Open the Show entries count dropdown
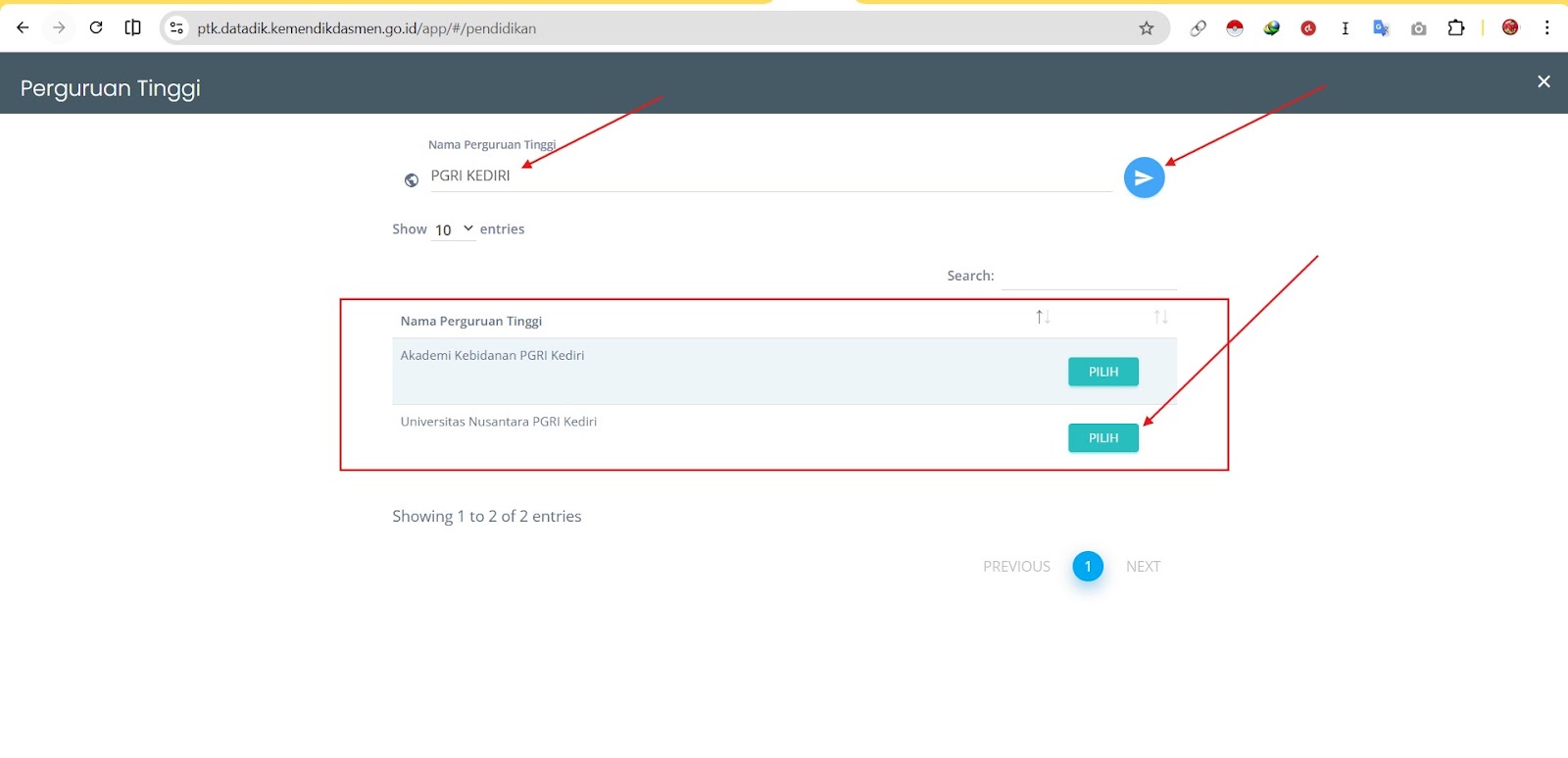Image resolution: width=1568 pixels, height=758 pixels. coord(454,229)
